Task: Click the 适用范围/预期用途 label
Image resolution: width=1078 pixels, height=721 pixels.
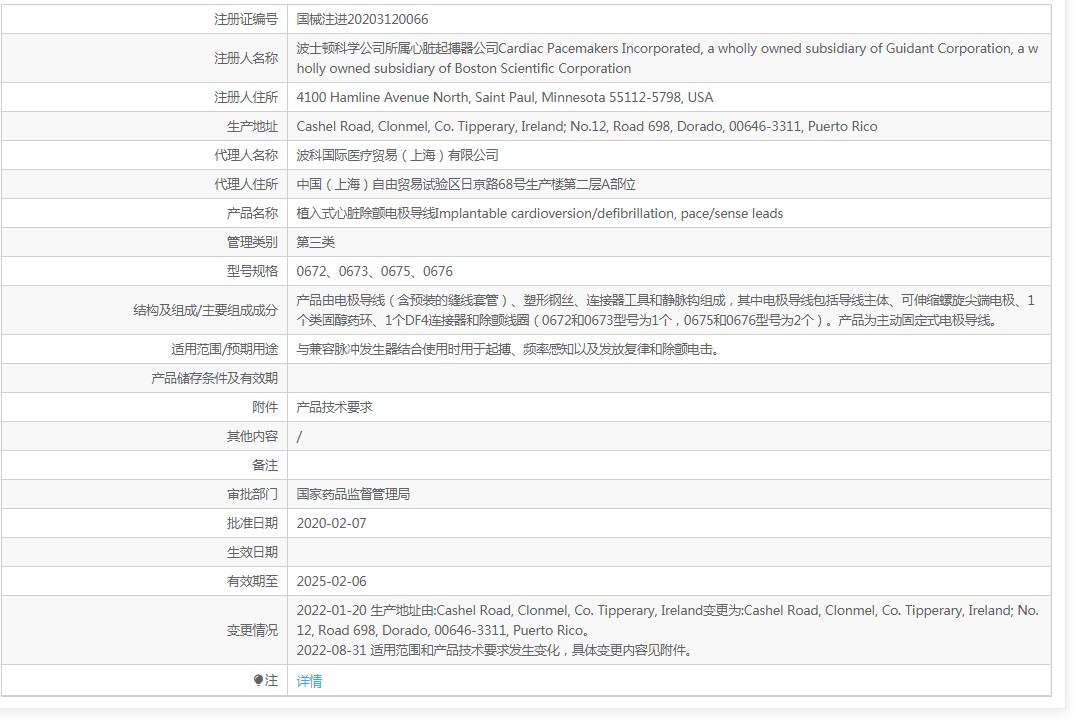Action: pyautogui.click(x=224, y=349)
